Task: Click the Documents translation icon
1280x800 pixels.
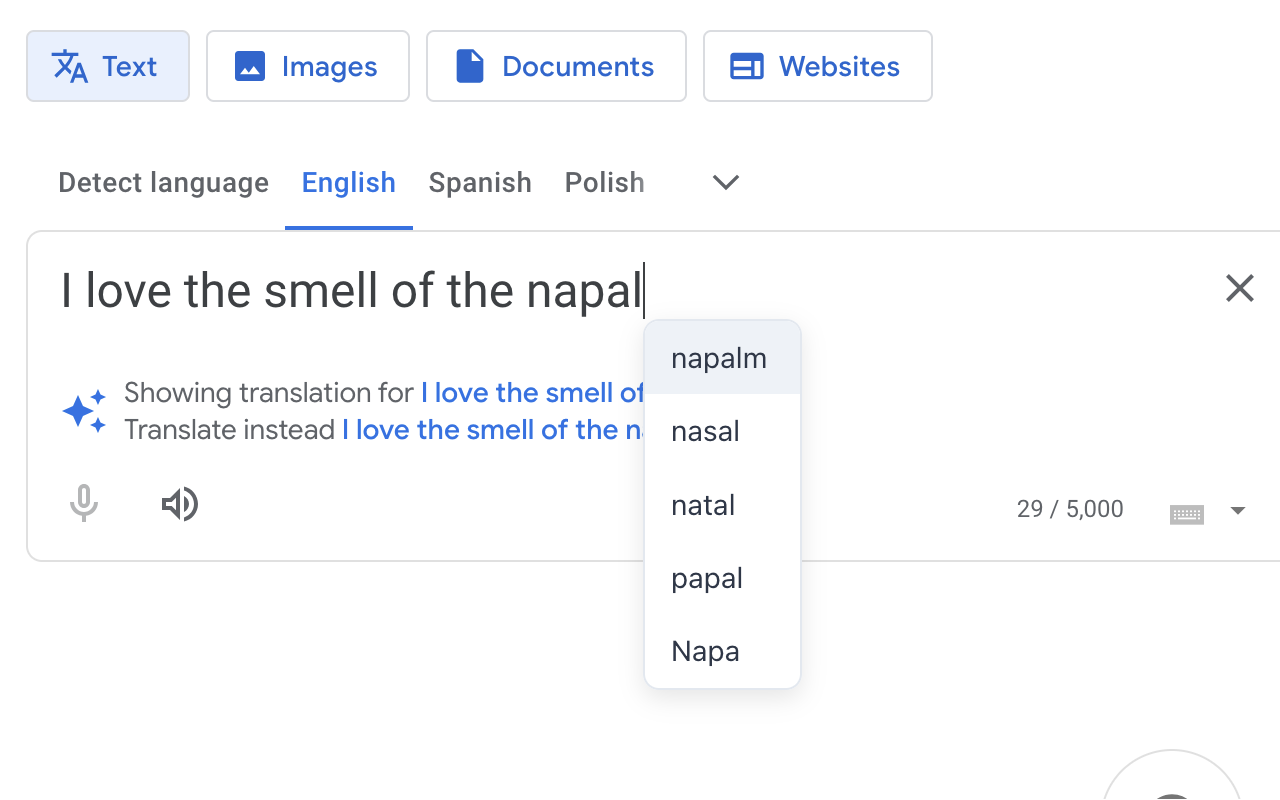Action: tap(470, 66)
